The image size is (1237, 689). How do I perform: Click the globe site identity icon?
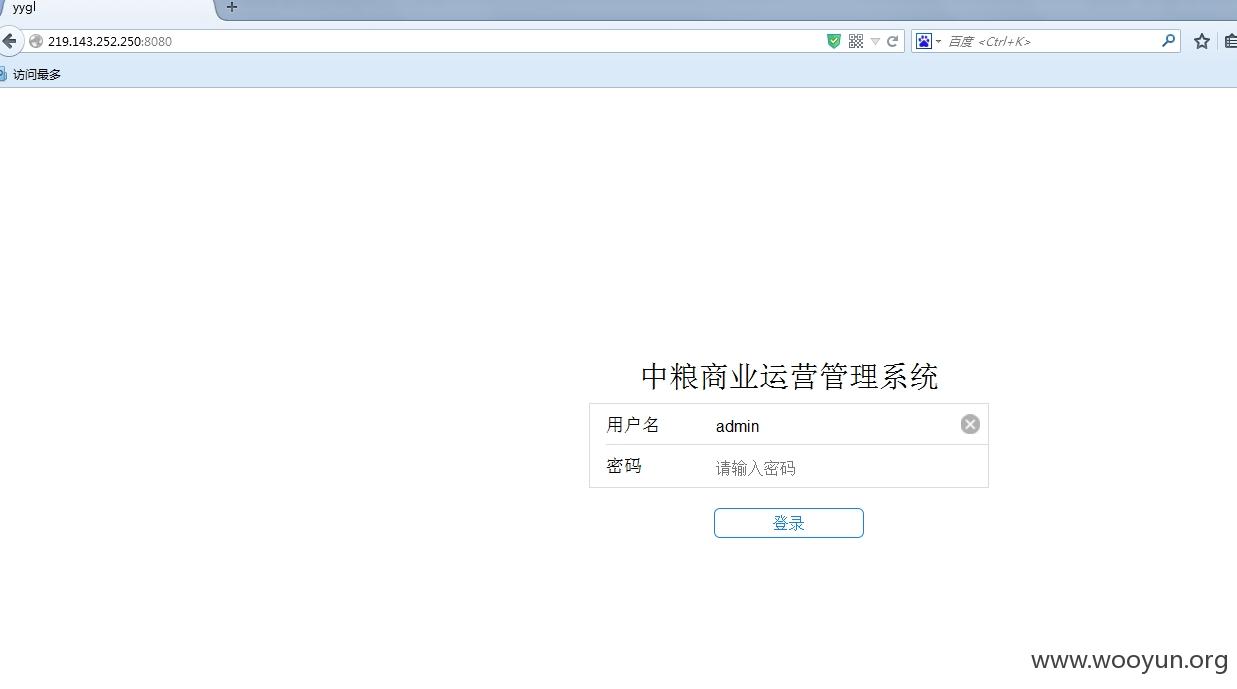click(x=36, y=41)
